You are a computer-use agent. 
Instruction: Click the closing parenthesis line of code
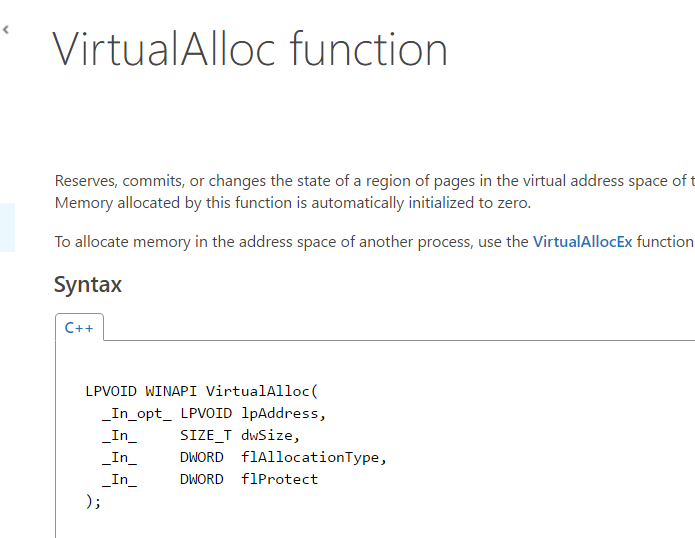click(94, 501)
